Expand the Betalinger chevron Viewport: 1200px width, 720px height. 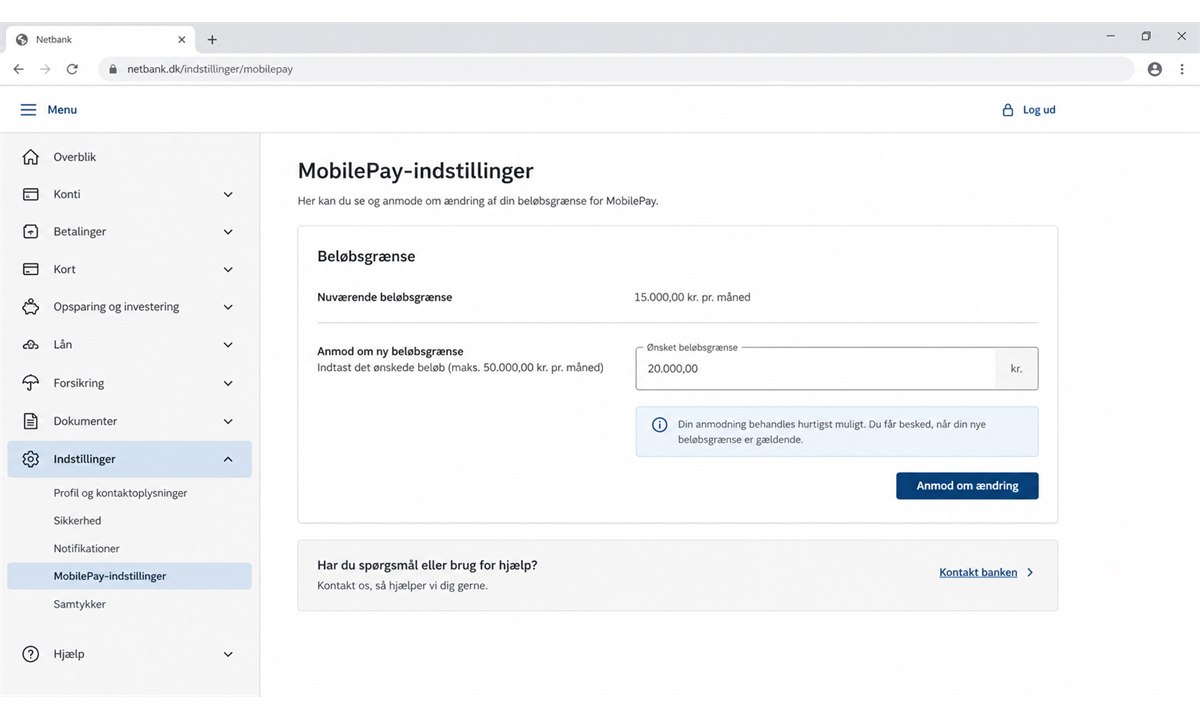[228, 232]
